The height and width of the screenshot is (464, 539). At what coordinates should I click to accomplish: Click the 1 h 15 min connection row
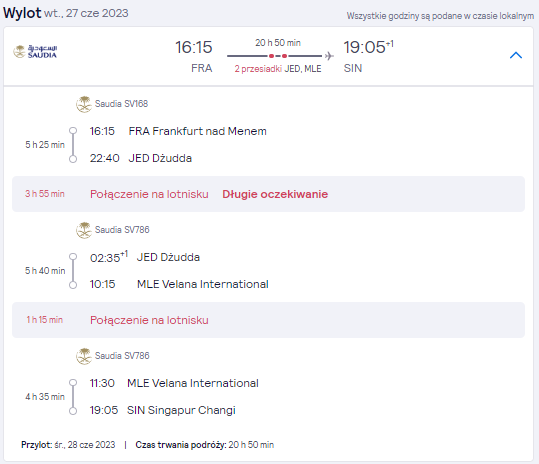click(x=268, y=320)
